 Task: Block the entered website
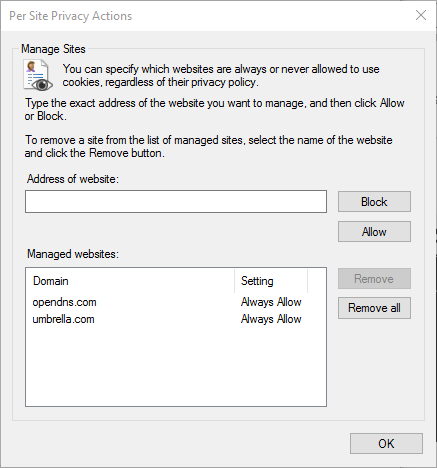(374, 202)
